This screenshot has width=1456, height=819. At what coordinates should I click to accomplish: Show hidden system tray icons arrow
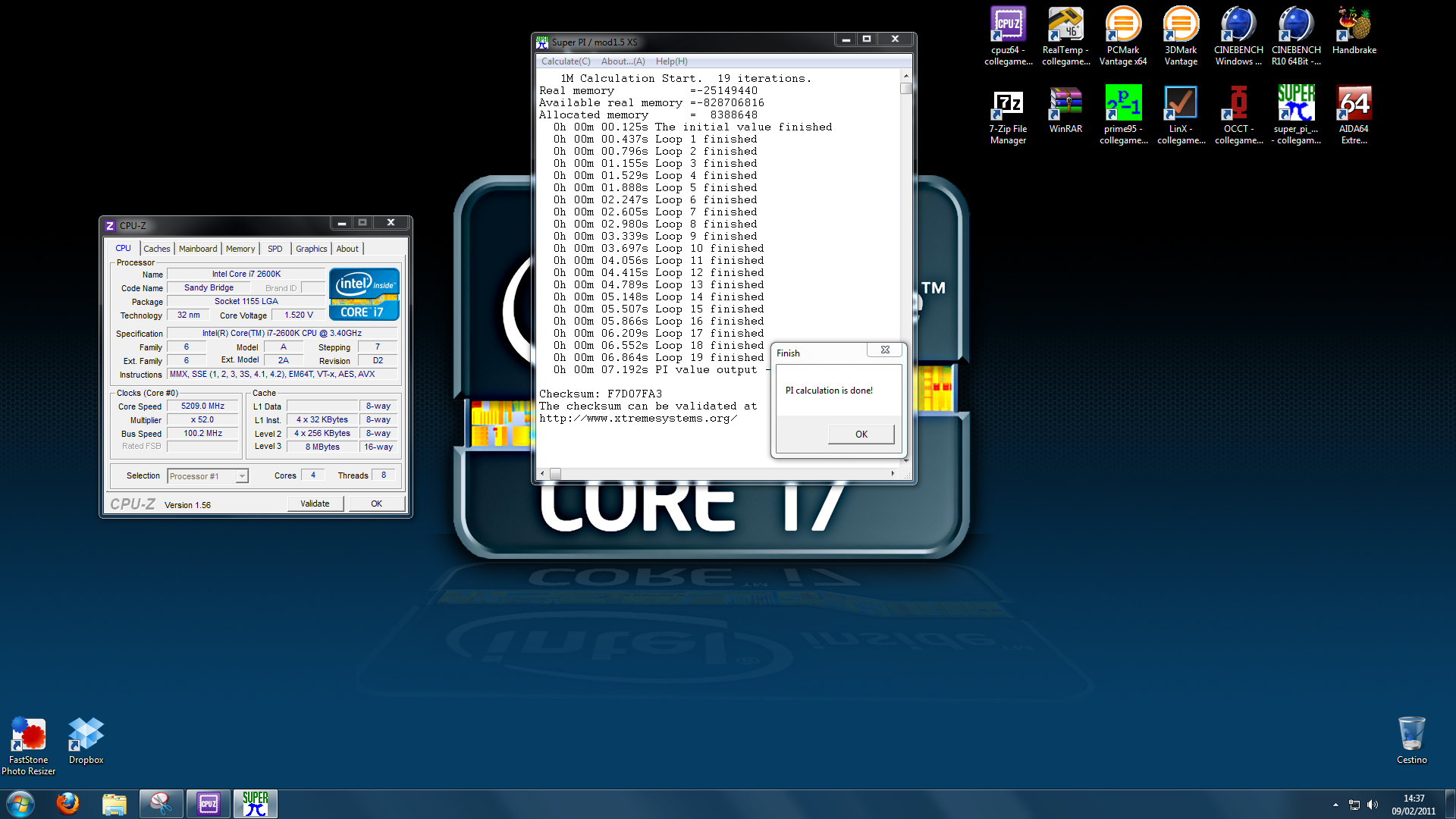1335,805
